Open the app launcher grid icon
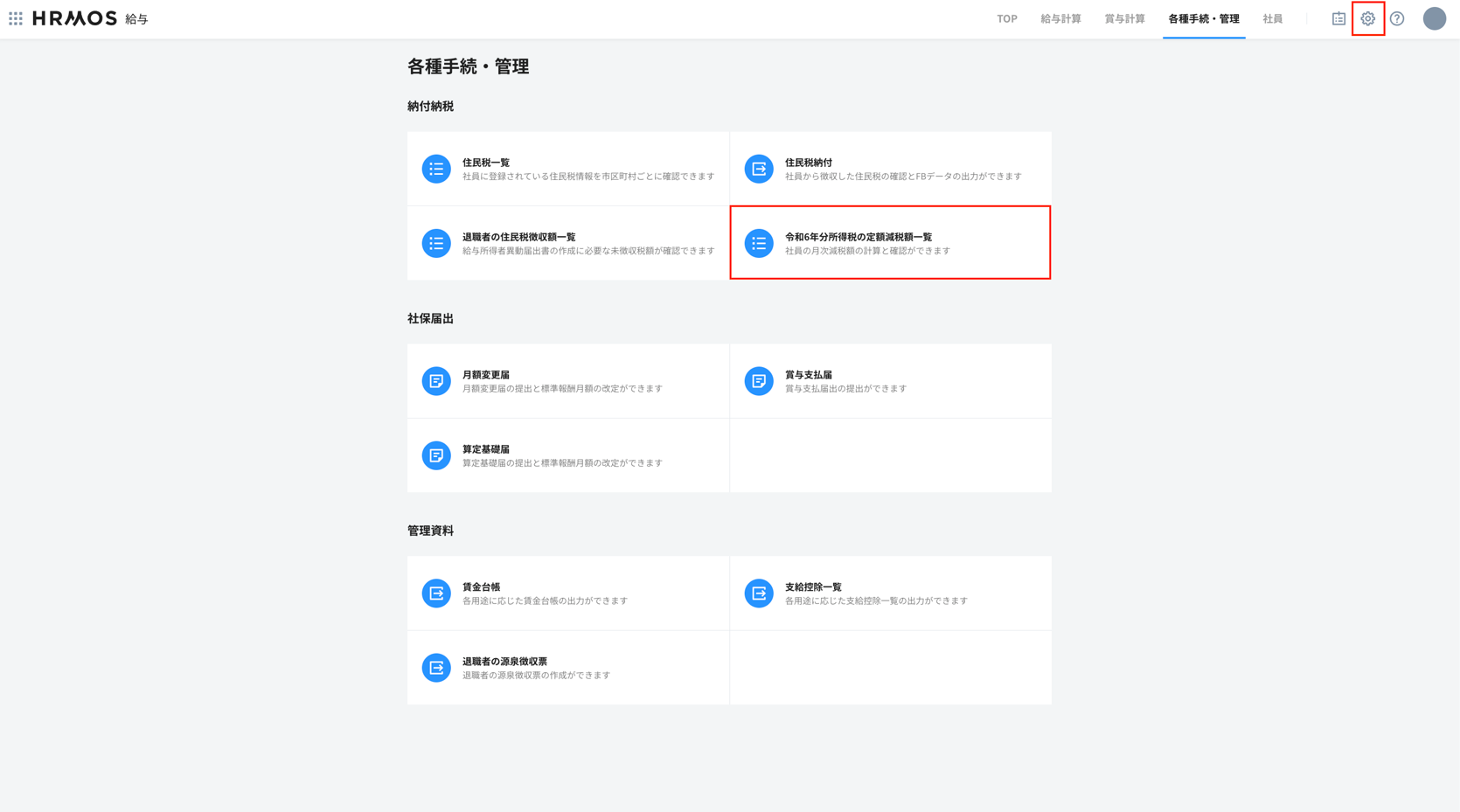The width and height of the screenshot is (1460, 812). click(x=16, y=18)
